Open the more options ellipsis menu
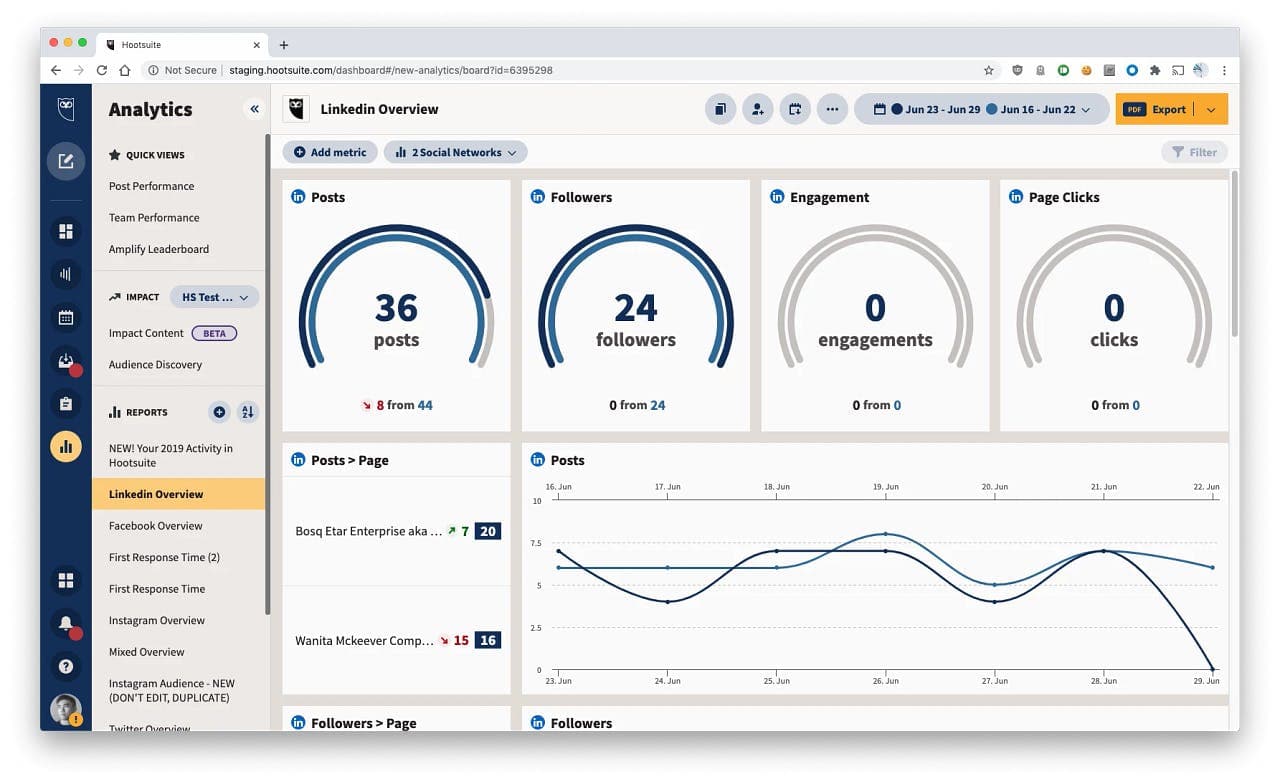 (x=832, y=108)
